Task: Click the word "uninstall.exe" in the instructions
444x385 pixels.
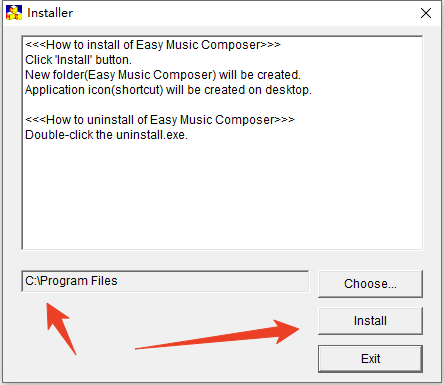Action: tap(151, 135)
